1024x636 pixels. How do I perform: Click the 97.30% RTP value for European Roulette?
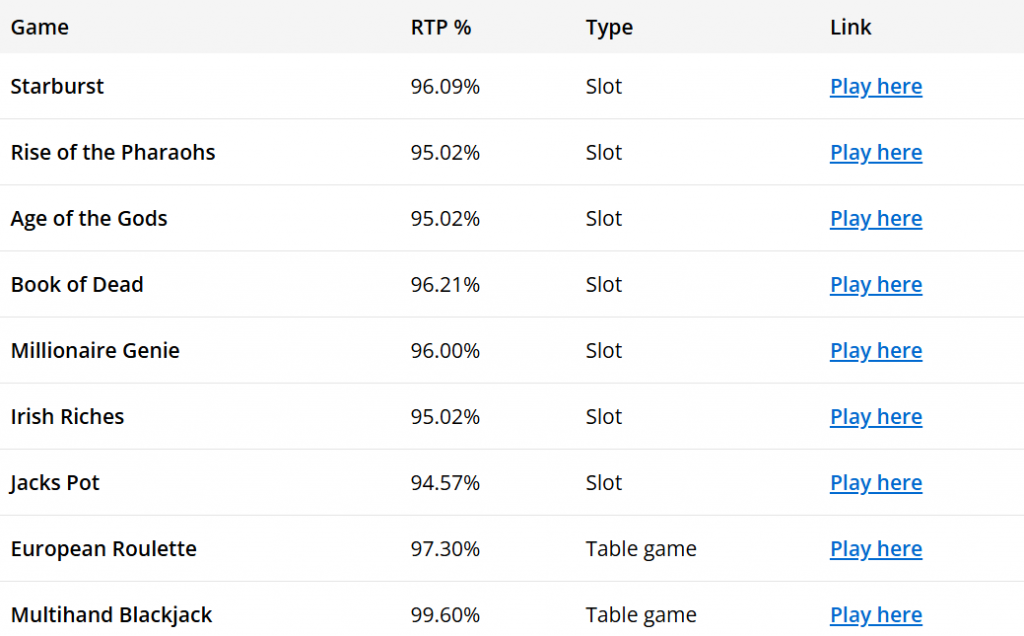(445, 549)
